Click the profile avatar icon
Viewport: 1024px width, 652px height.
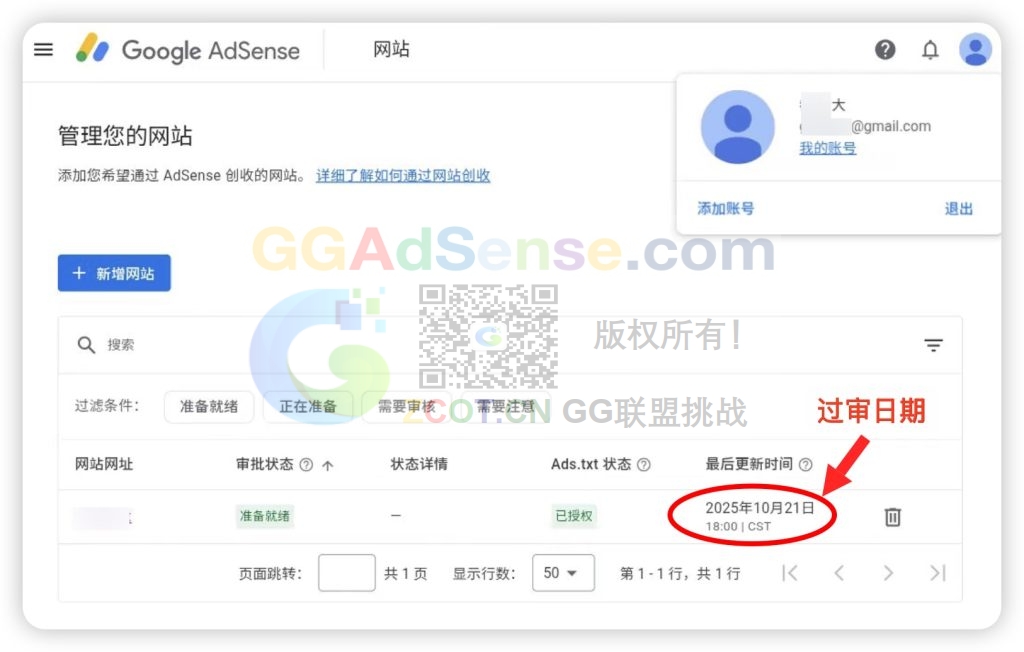click(x=975, y=48)
